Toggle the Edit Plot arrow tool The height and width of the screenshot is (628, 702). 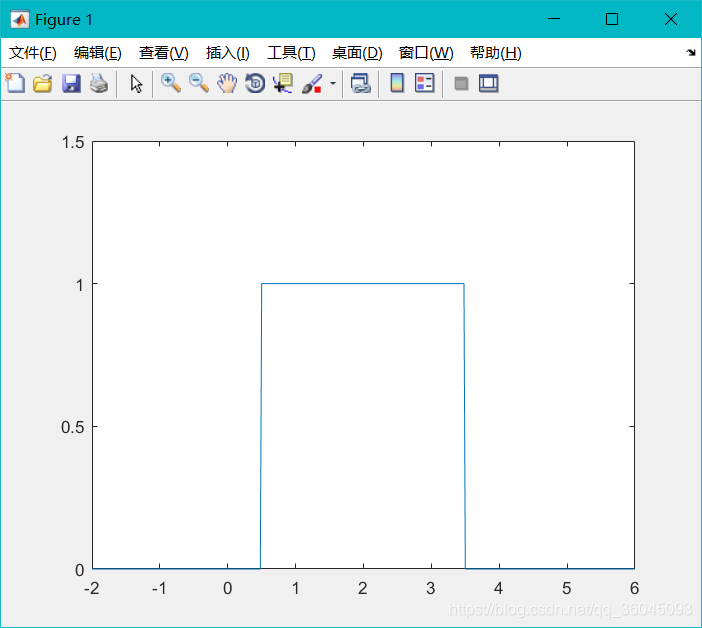point(136,84)
